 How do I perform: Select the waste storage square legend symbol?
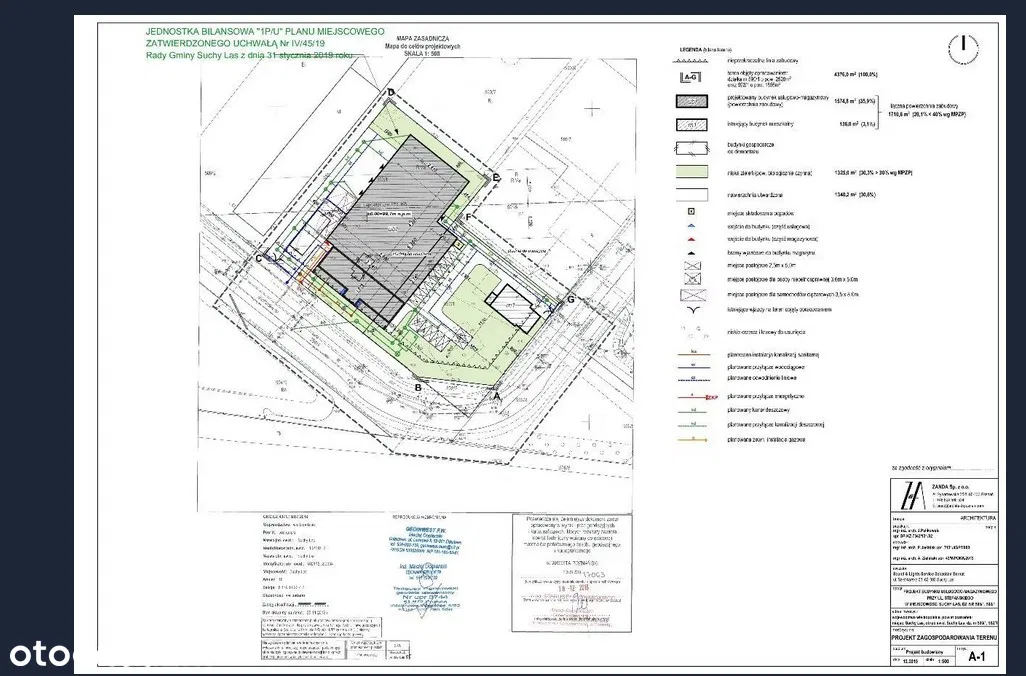click(x=689, y=213)
